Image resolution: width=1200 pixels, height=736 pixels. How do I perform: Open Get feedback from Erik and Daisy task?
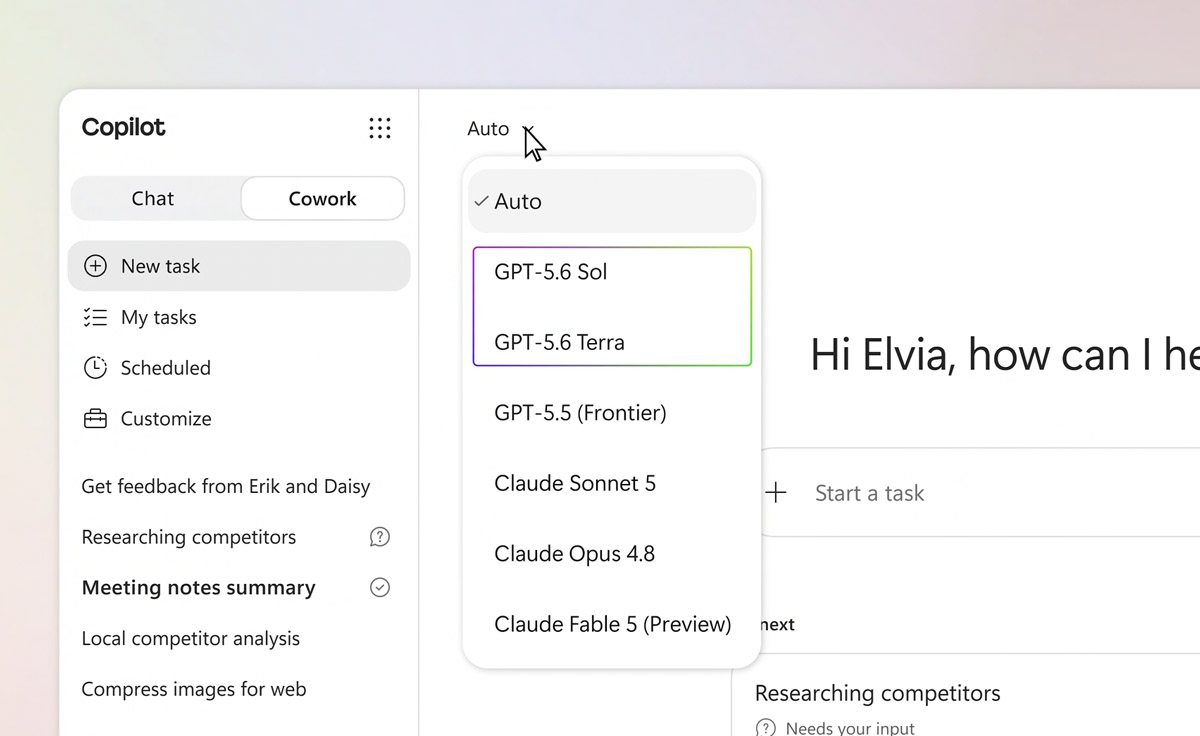[x=226, y=486]
